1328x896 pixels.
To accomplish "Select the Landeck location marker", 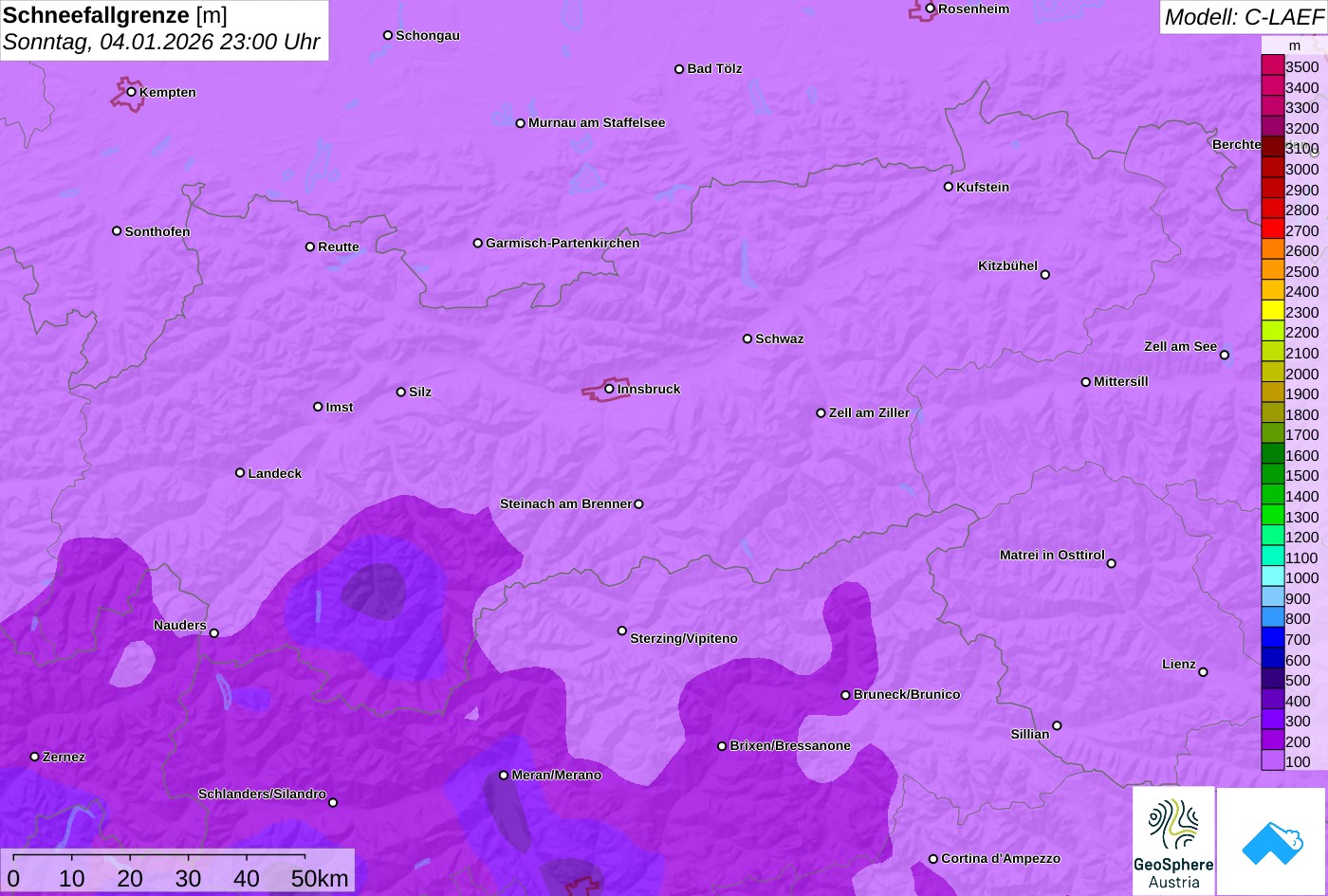I will pos(240,473).
